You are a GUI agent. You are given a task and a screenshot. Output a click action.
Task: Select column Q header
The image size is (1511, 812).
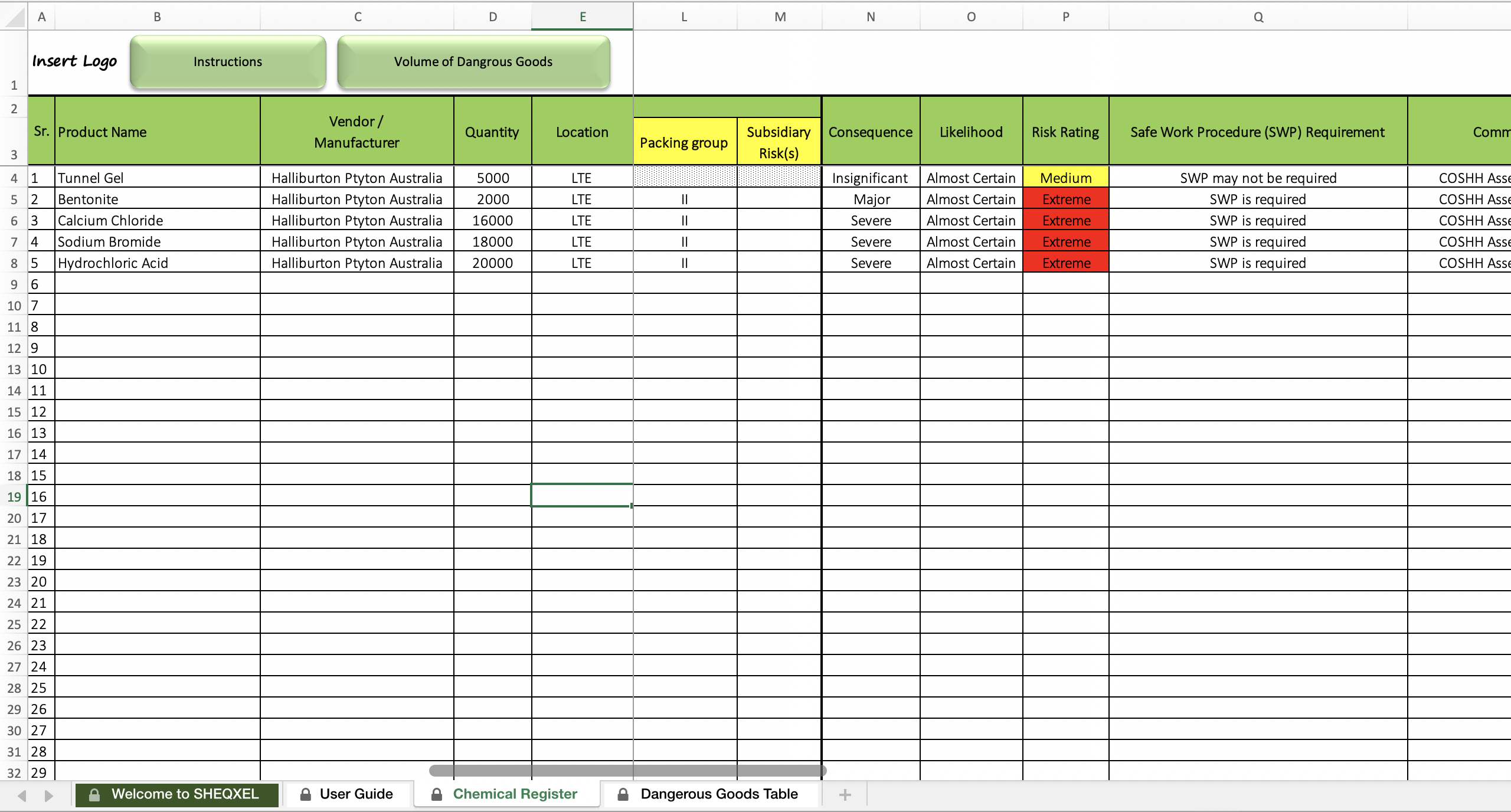[1258, 17]
